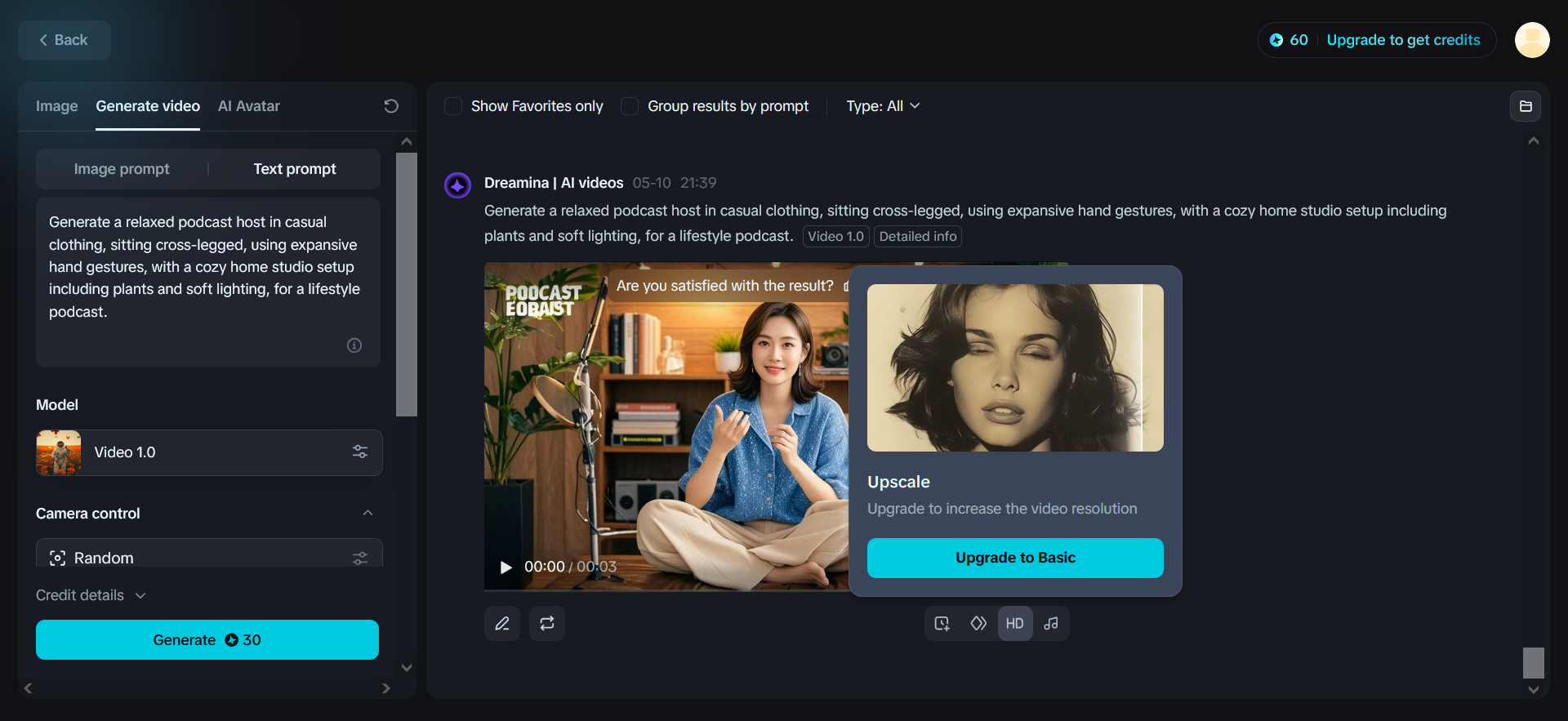The image size is (1568, 721).
Task: Open the AI Avatar tab
Action: click(x=249, y=106)
